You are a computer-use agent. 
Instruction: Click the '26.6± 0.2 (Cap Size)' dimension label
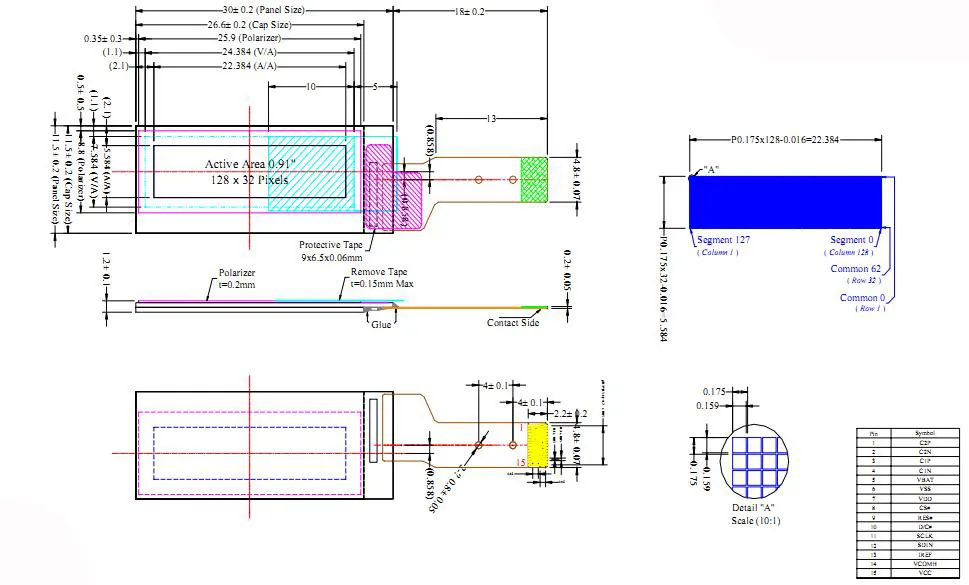coord(249,25)
